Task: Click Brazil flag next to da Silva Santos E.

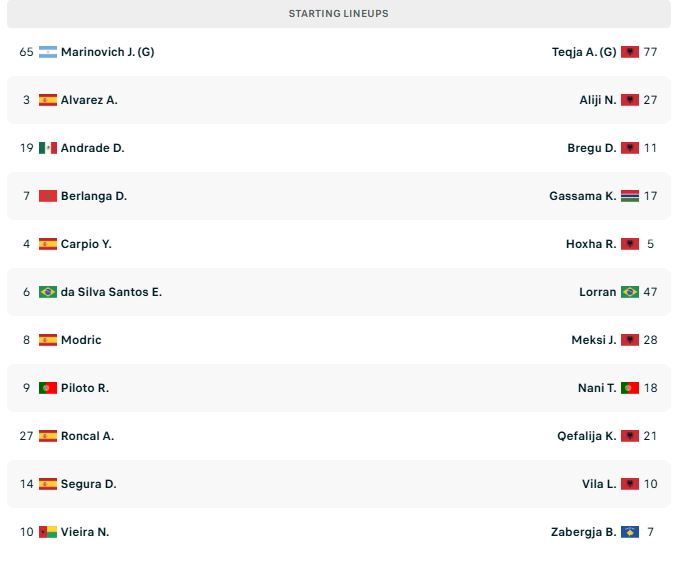Action: point(48,292)
